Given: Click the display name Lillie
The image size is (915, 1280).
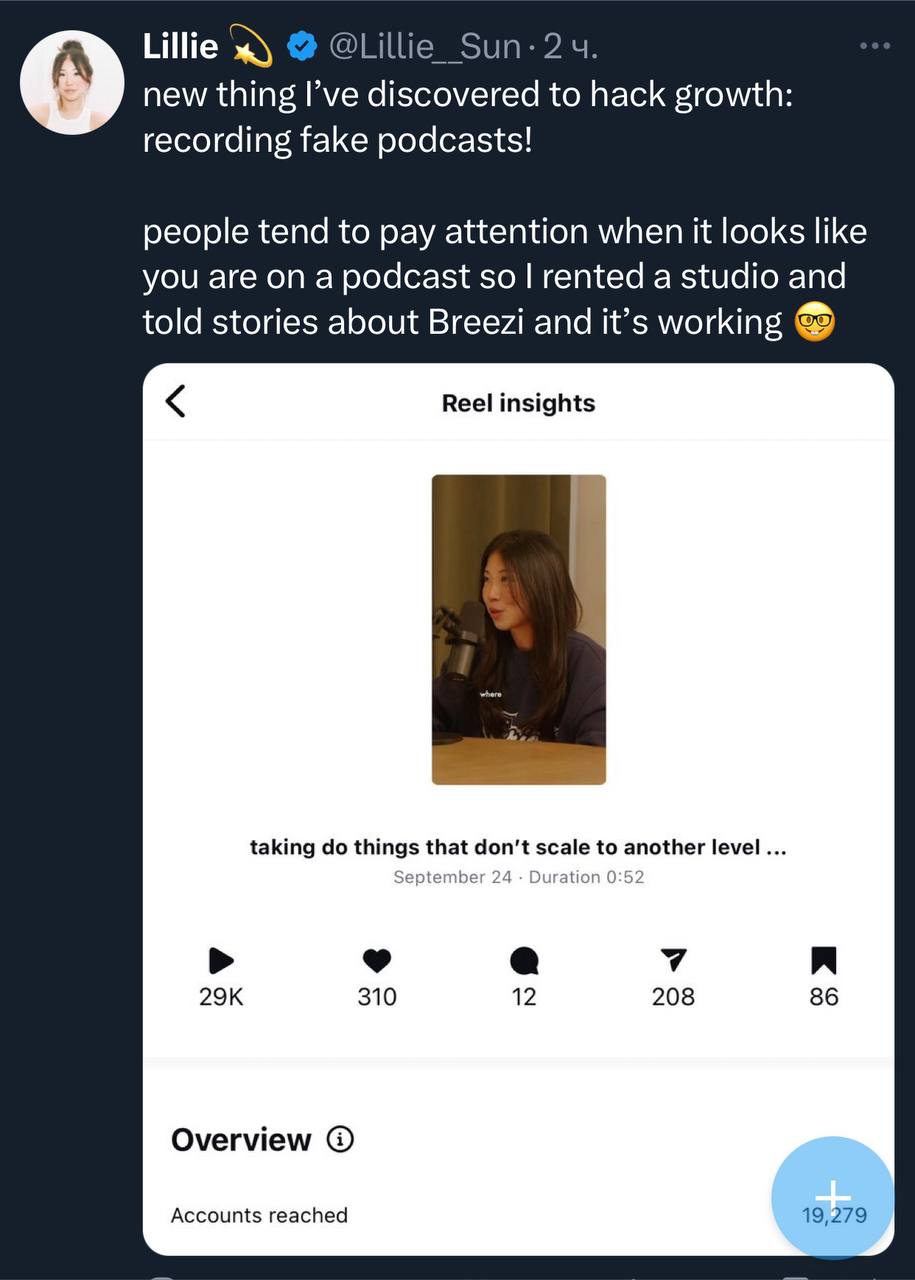Looking at the screenshot, I should click(x=181, y=45).
